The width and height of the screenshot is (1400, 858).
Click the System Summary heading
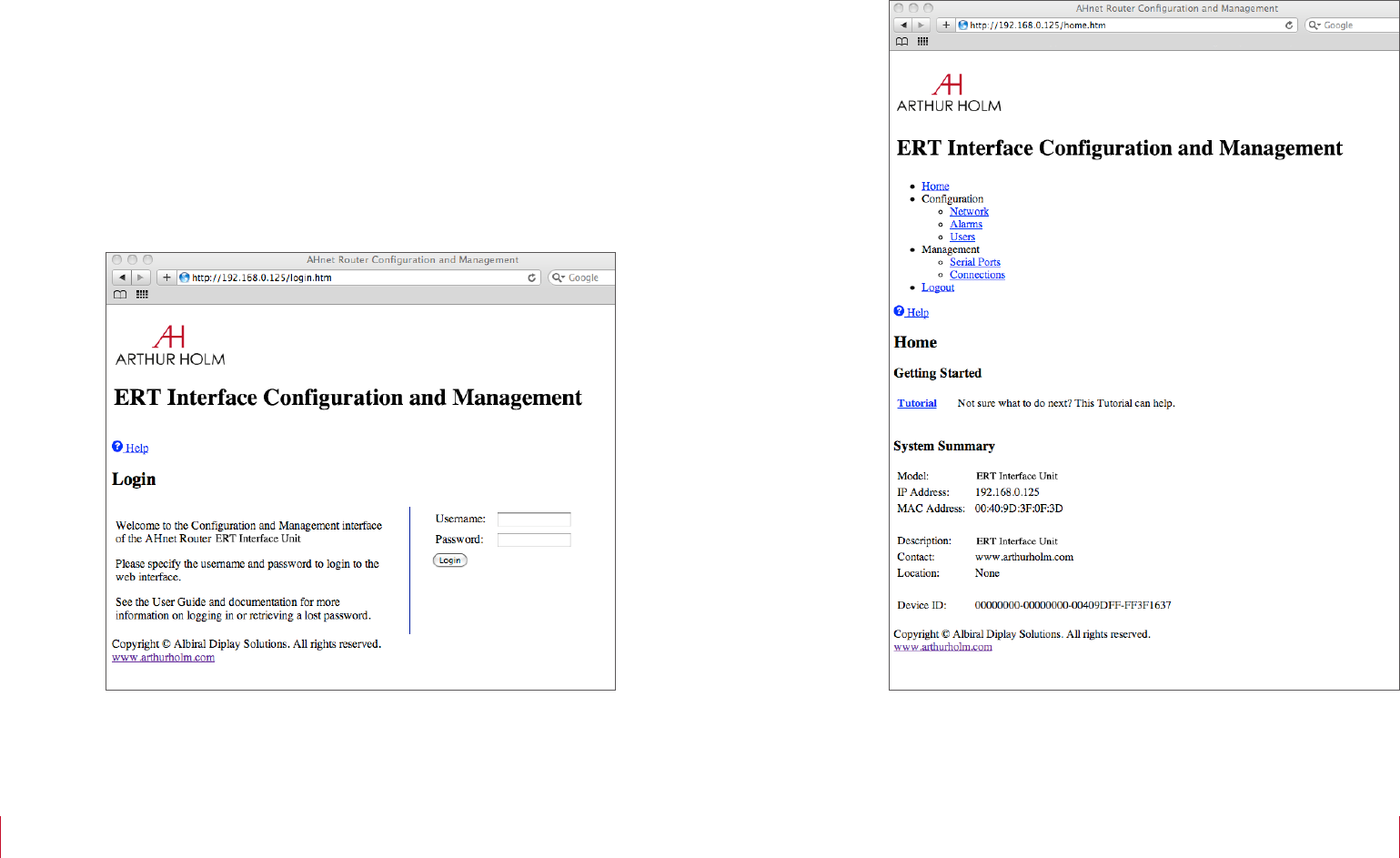[x=944, y=447]
